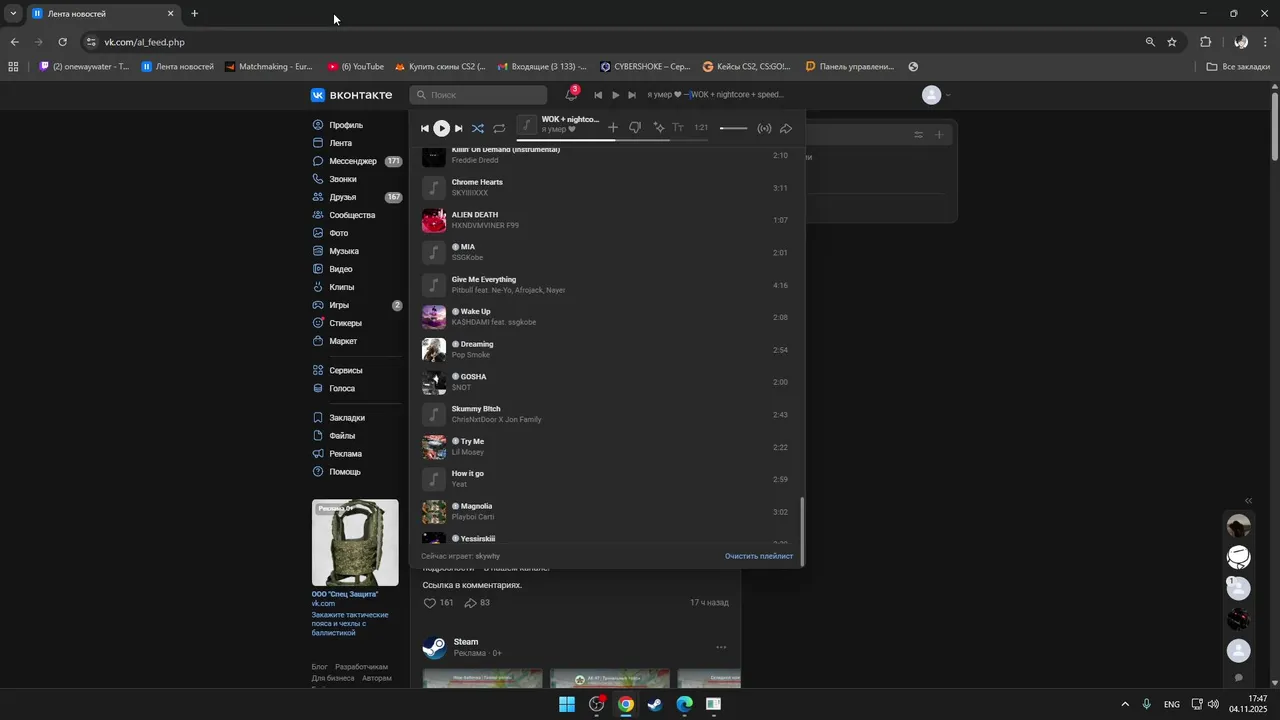
Task: Open Сервисы section icon
Action: pyautogui.click(x=318, y=370)
